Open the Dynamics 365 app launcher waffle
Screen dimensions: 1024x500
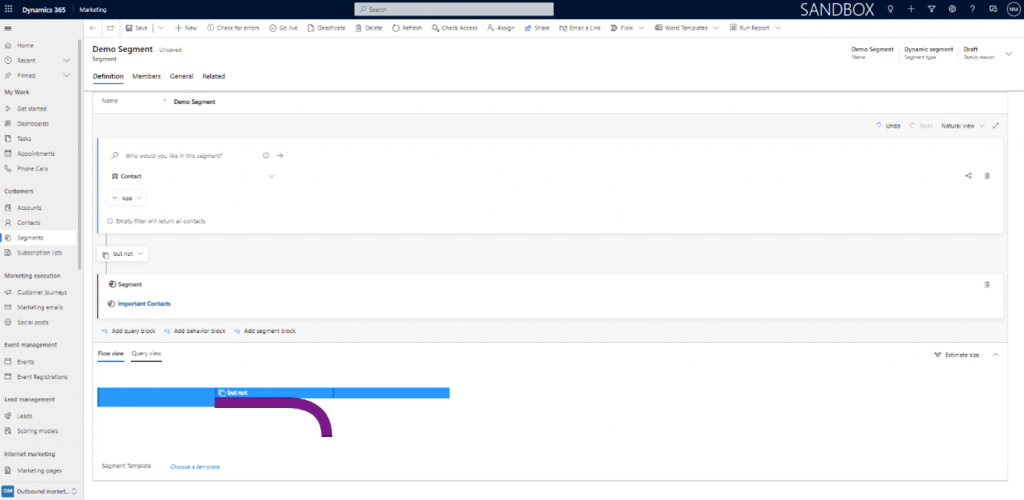(9, 9)
